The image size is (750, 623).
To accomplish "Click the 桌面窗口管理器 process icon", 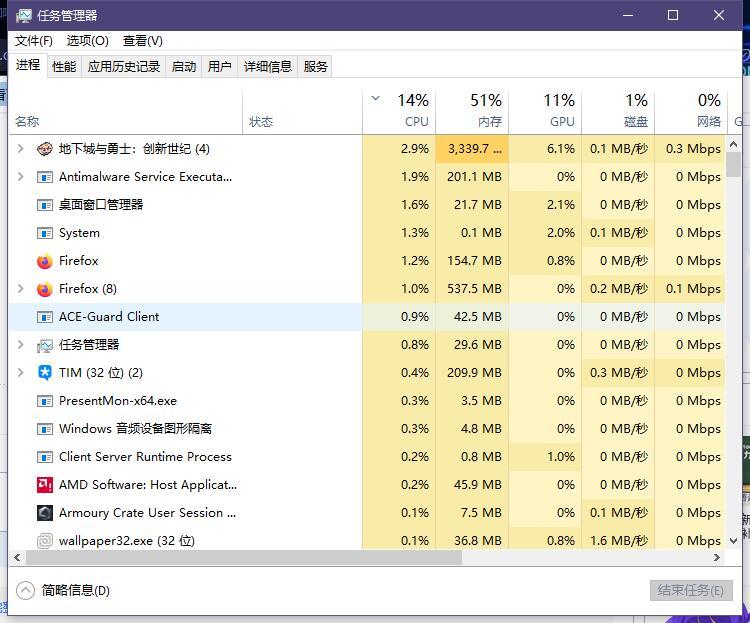I will [44, 205].
